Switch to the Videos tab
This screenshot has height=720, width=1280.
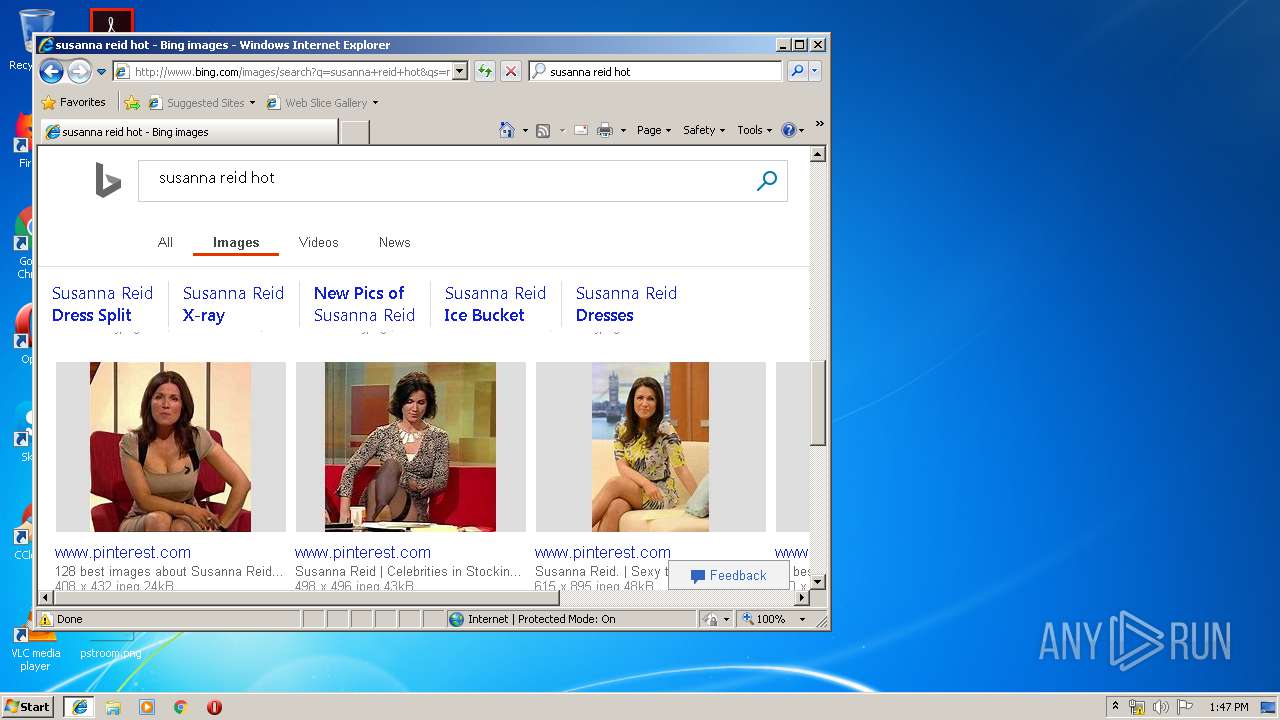(x=318, y=242)
